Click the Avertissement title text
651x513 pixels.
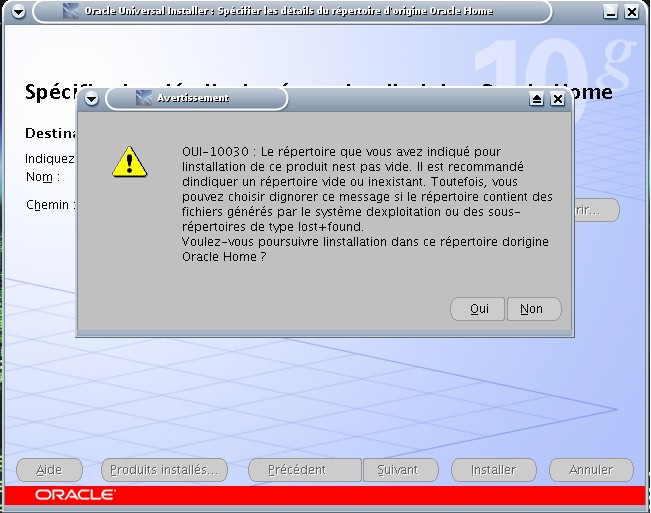(193, 98)
